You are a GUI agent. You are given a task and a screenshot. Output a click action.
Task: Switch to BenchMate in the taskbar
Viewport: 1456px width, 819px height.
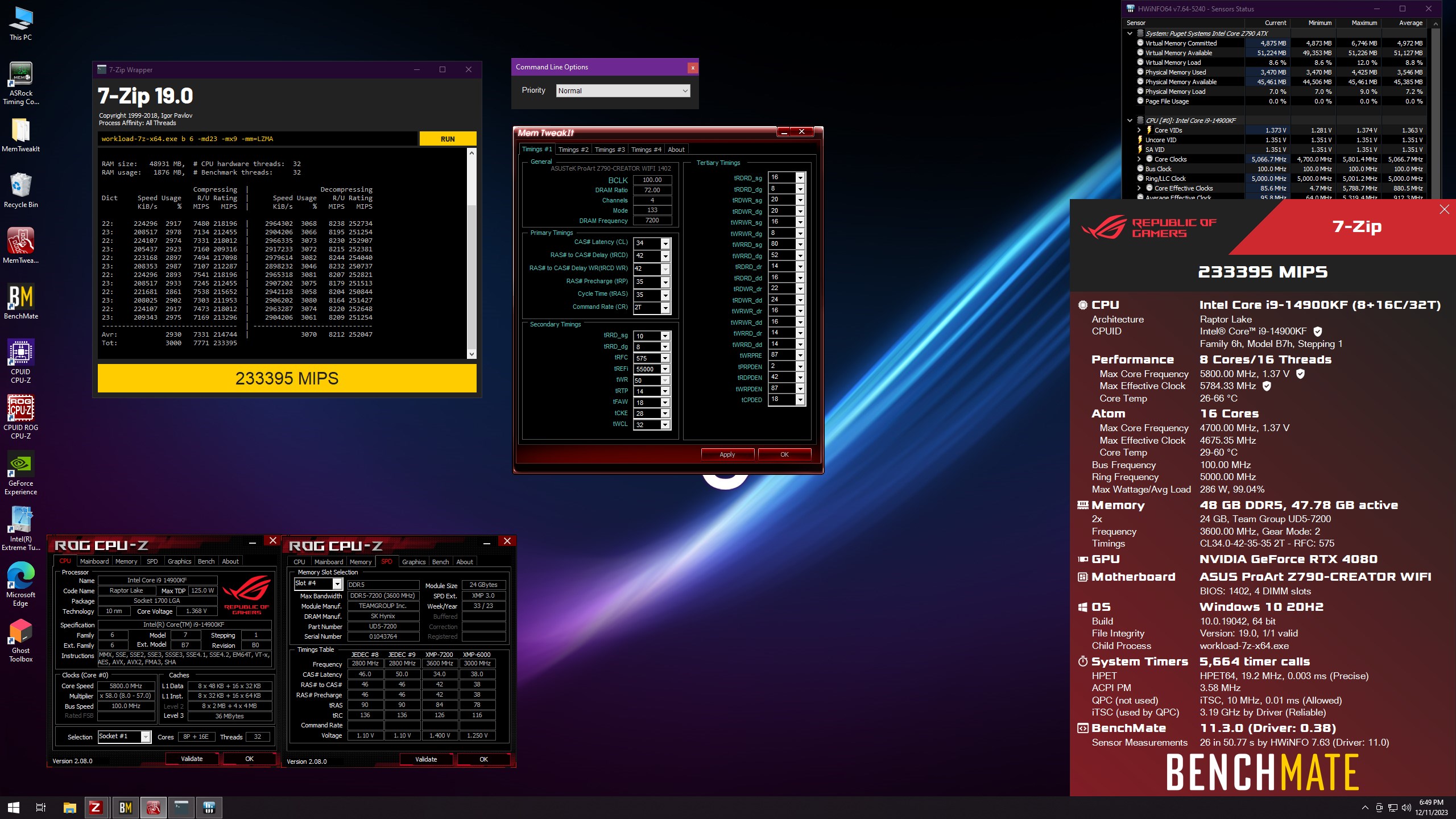click(126, 808)
